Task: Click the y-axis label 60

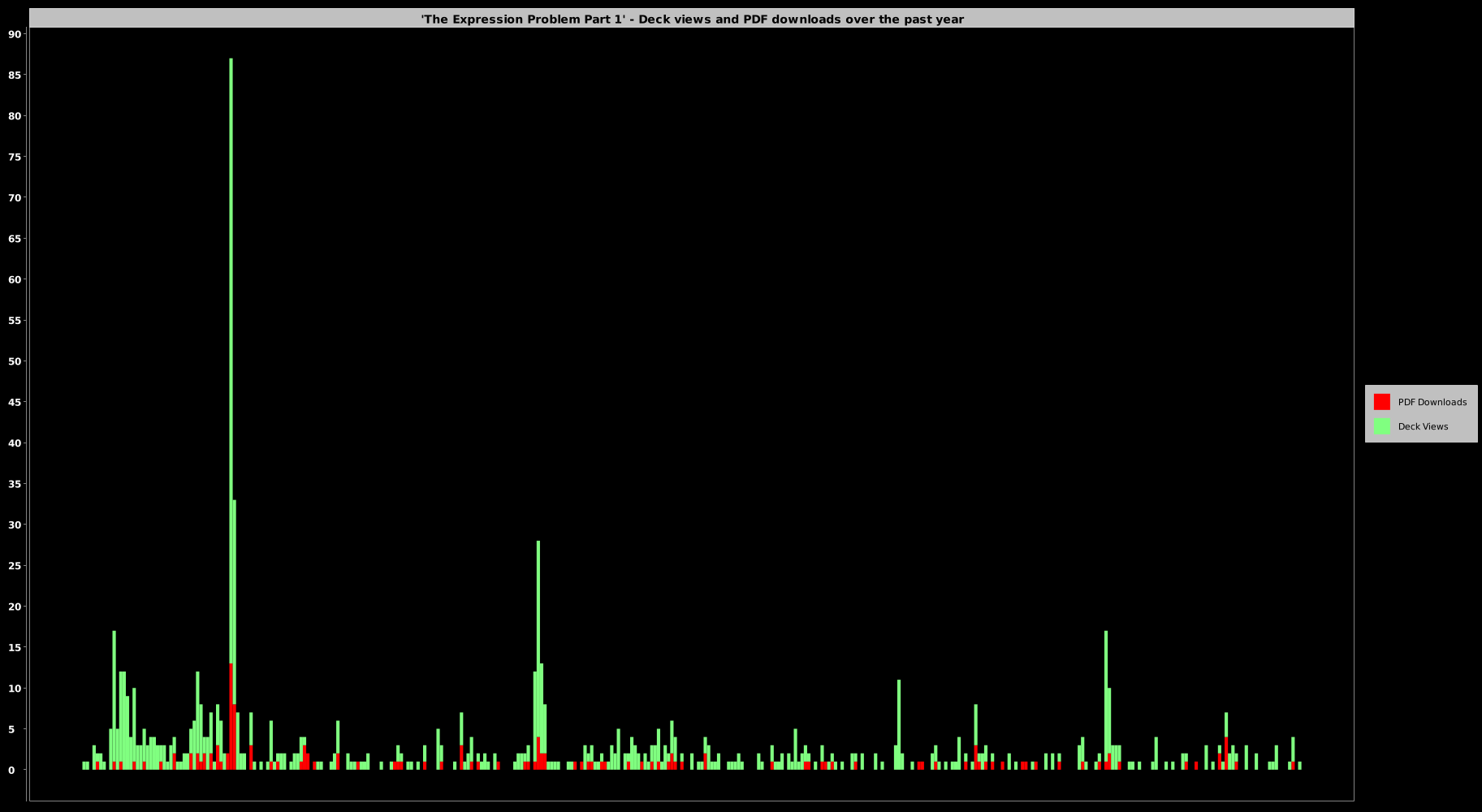Action: (15, 279)
